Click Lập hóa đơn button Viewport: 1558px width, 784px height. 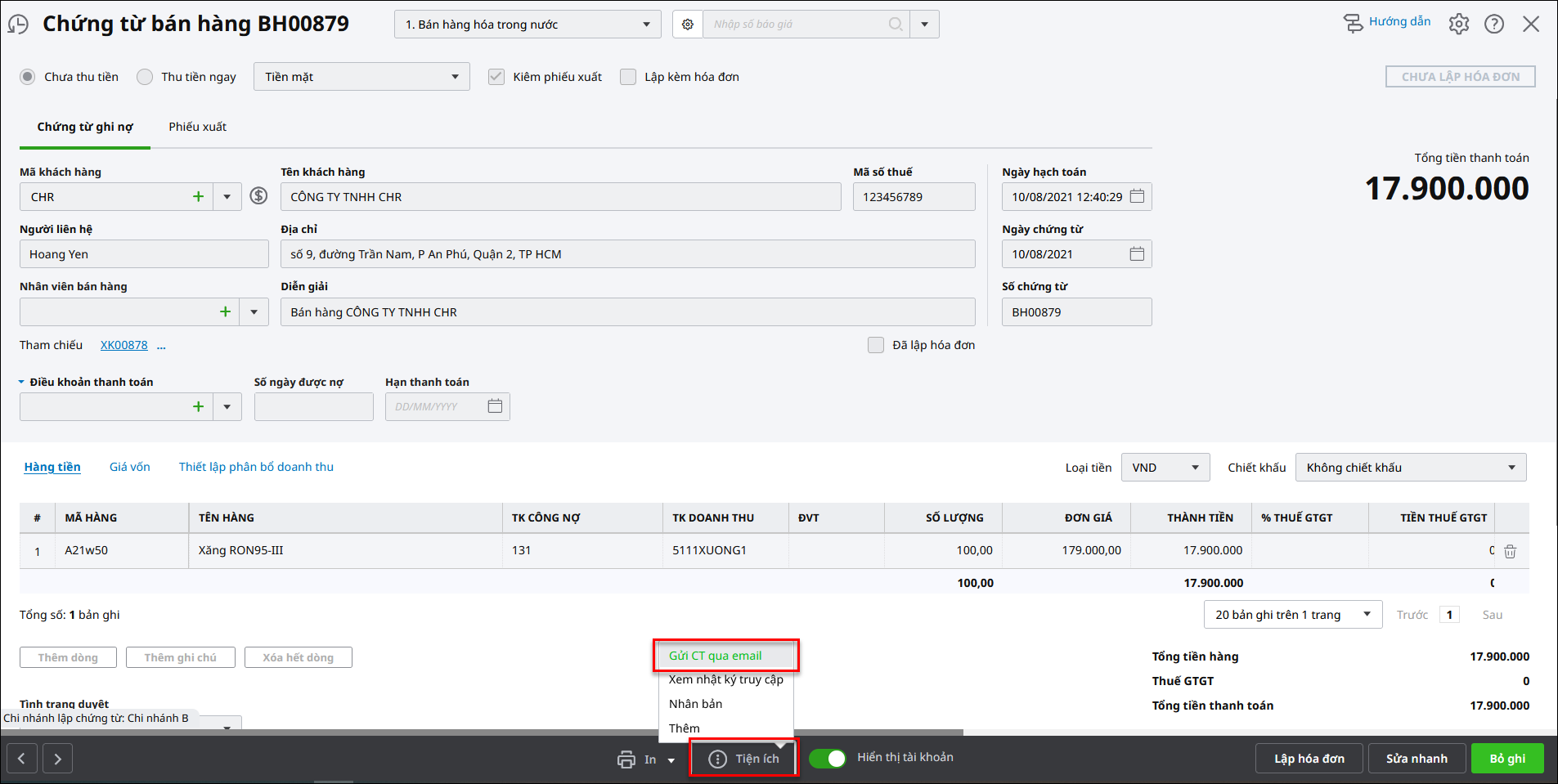coord(1309,759)
